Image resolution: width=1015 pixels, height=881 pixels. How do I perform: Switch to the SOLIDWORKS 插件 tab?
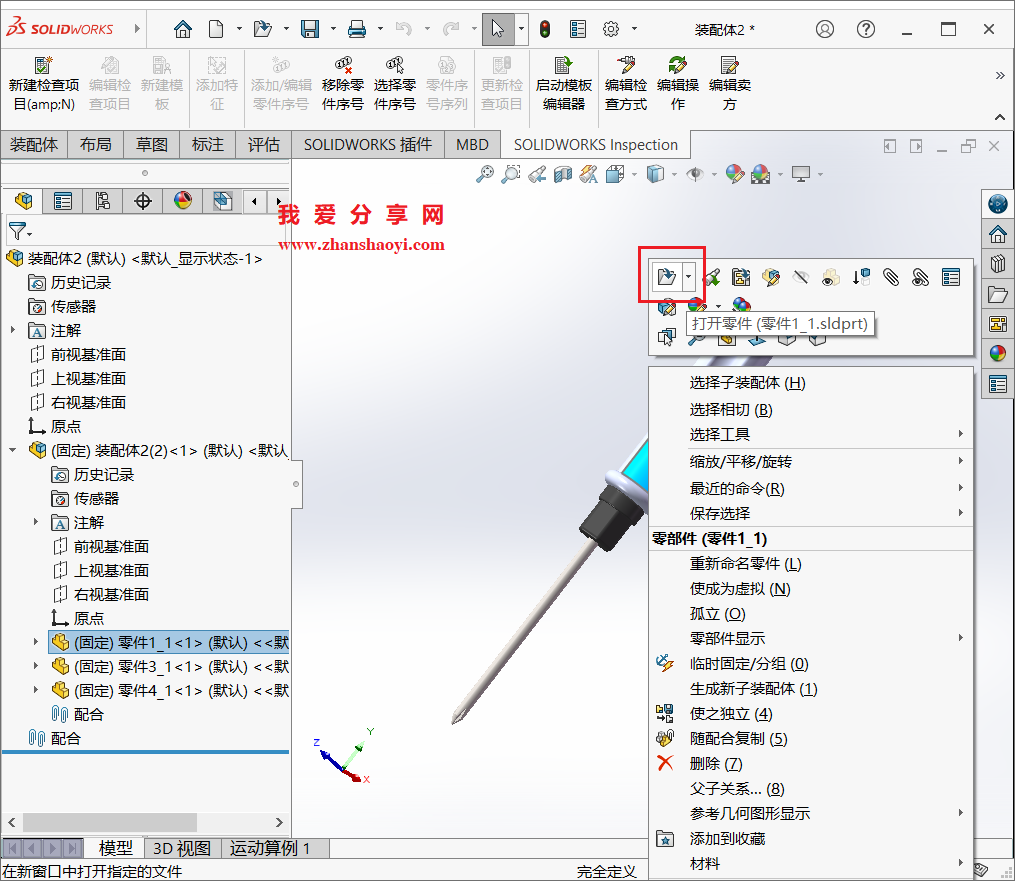[x=368, y=144]
